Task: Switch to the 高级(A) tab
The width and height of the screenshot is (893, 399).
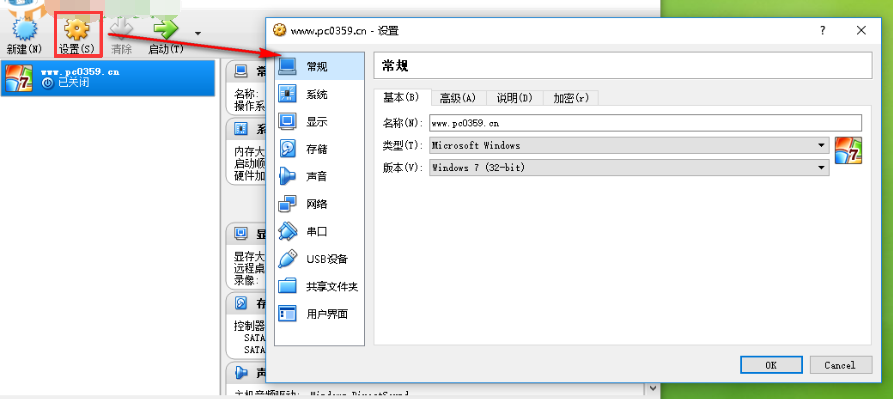Action: coord(458,98)
